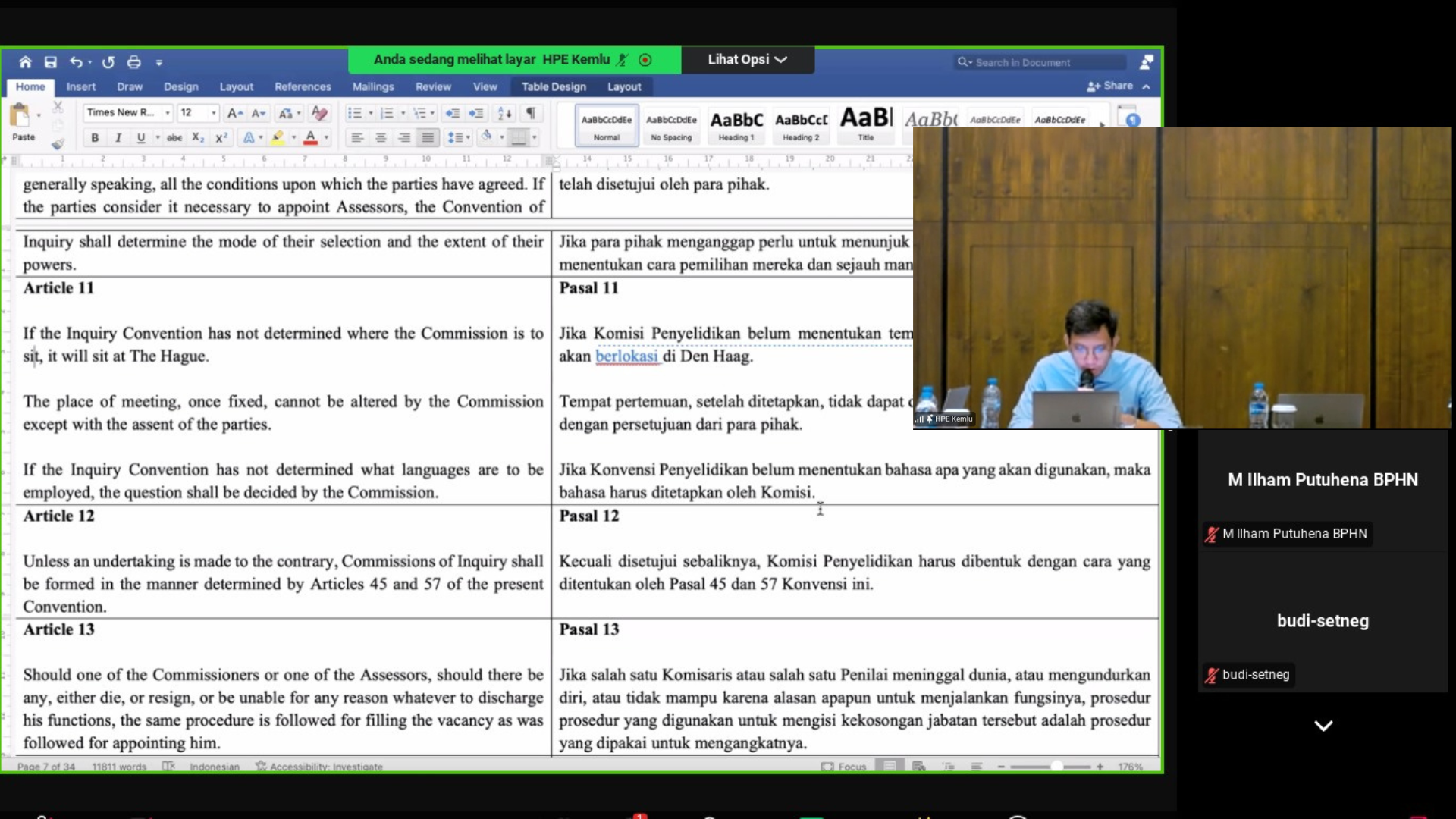This screenshot has height=819, width=1456.
Task: Open the Draw ribbon tab
Action: pos(130,86)
